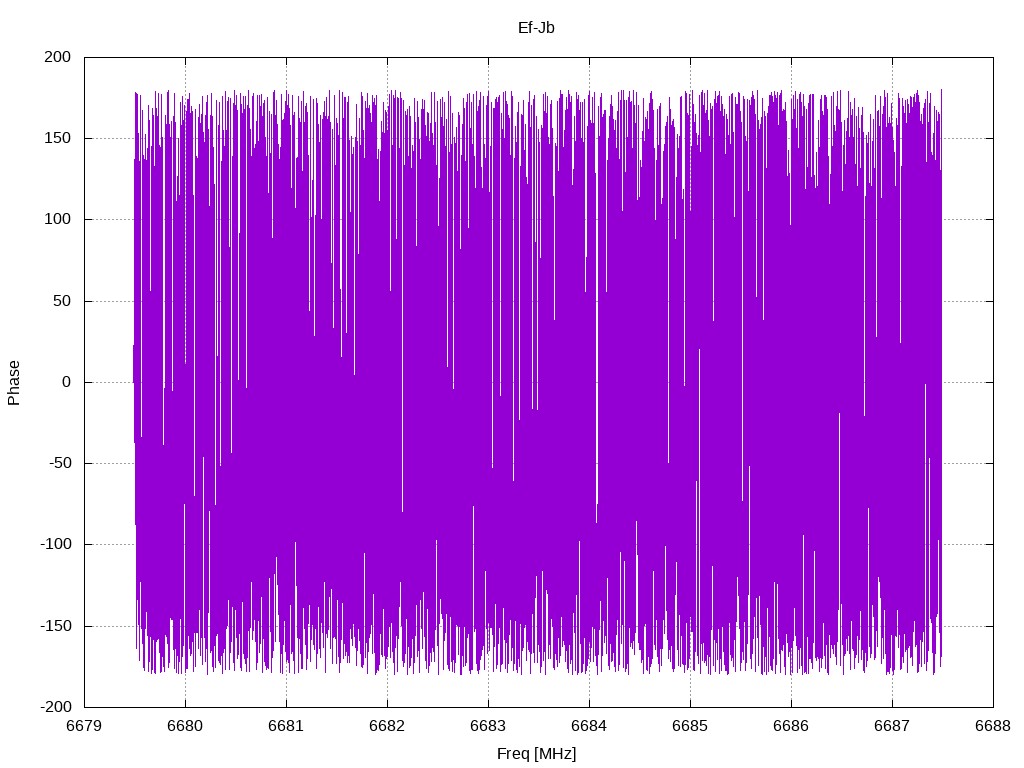Click the x-axis tick label '6683'
1024x768 pixels.
pyautogui.click(x=488, y=726)
